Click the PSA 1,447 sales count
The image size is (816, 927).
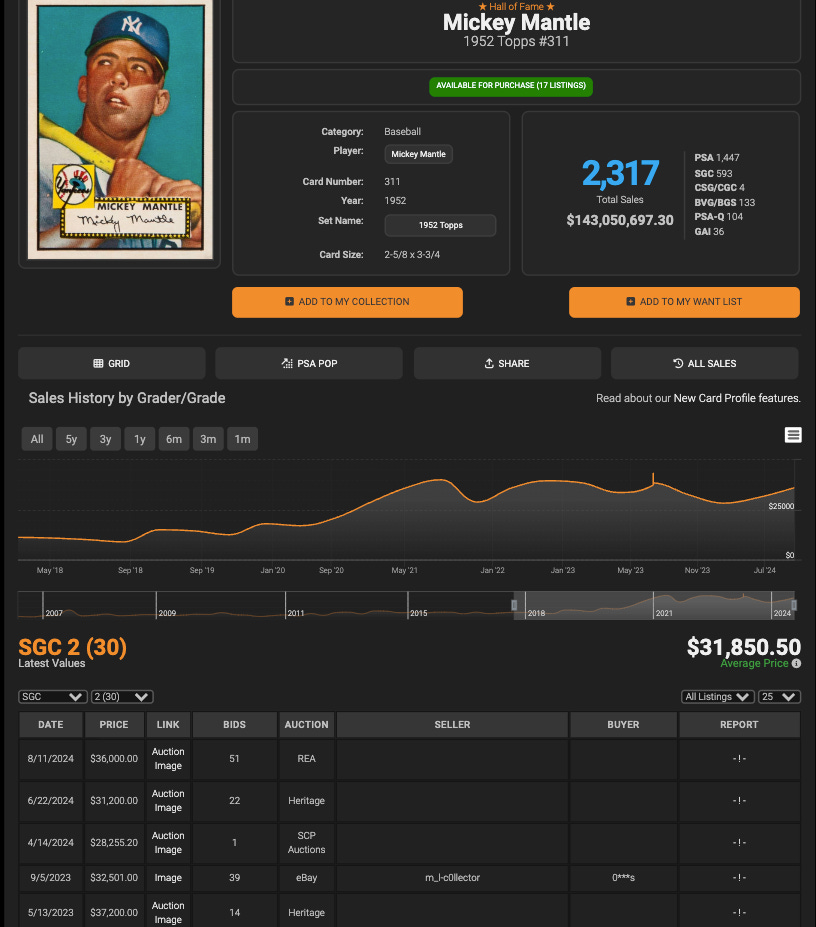coord(717,158)
